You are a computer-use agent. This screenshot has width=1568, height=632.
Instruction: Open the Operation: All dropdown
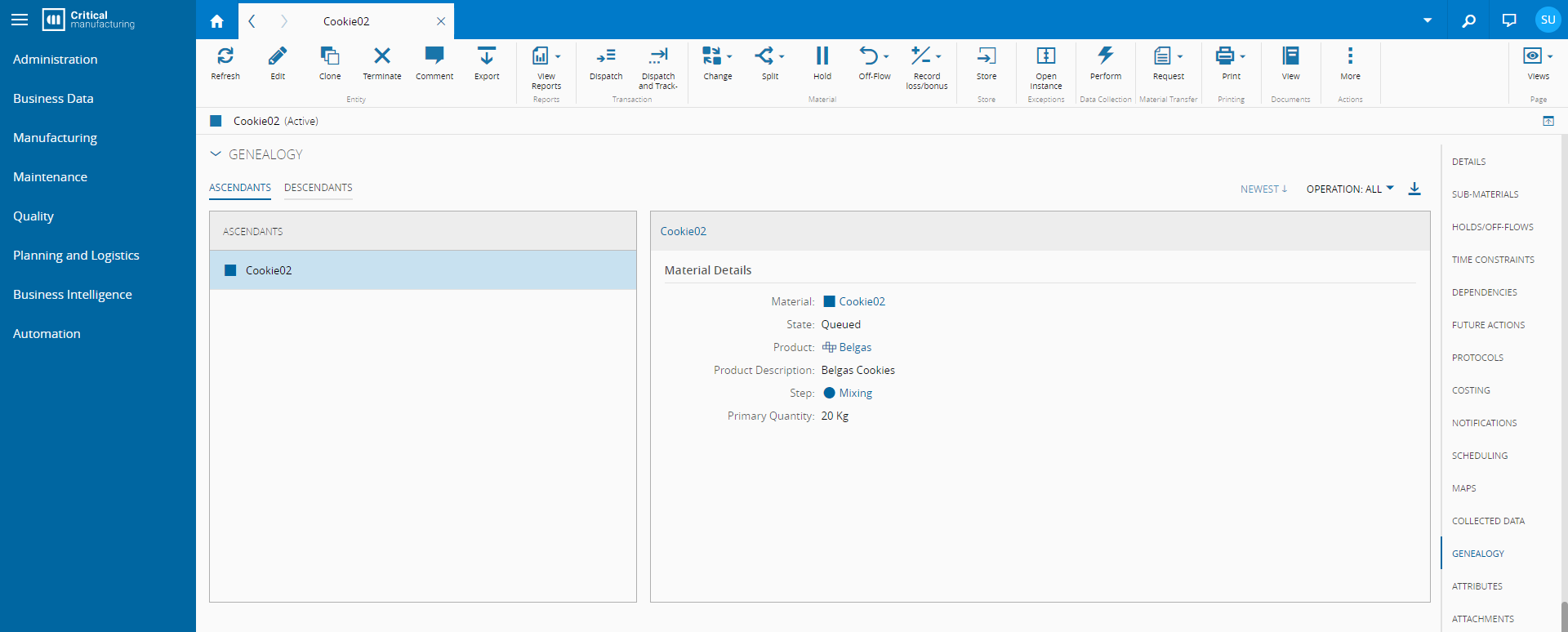pyautogui.click(x=1349, y=189)
